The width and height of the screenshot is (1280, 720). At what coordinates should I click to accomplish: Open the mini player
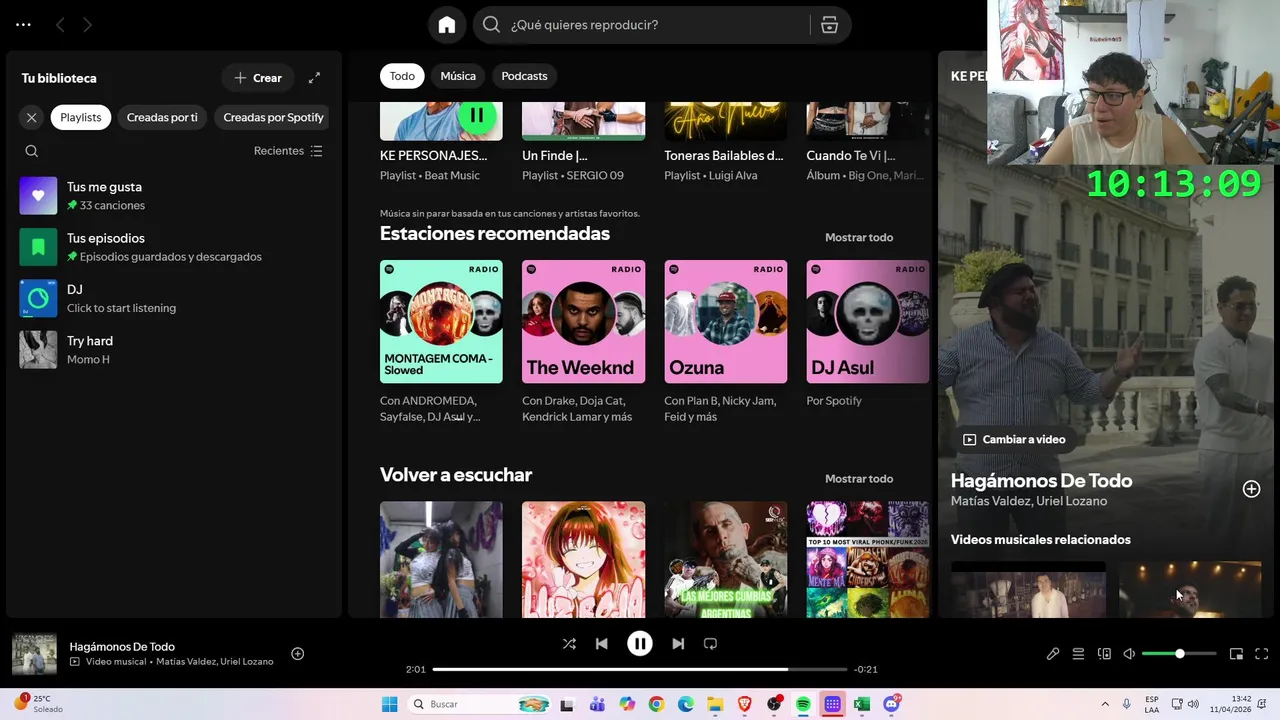(x=1236, y=654)
